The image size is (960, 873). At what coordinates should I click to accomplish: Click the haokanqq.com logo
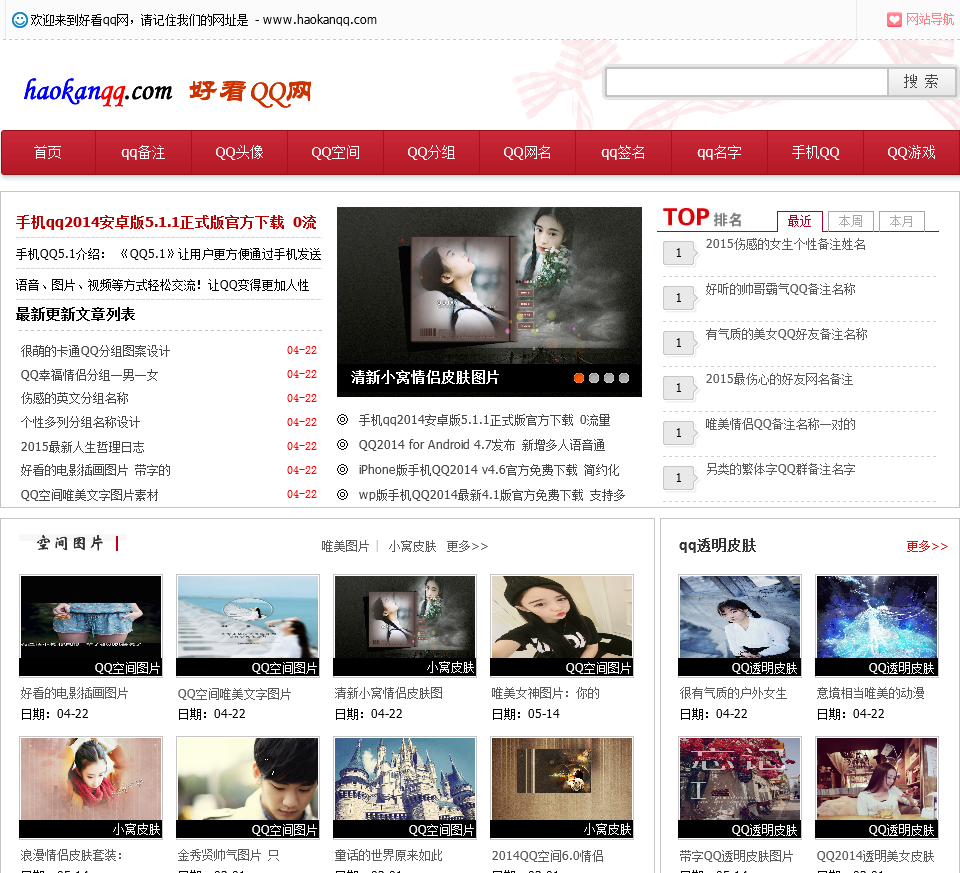click(x=97, y=91)
